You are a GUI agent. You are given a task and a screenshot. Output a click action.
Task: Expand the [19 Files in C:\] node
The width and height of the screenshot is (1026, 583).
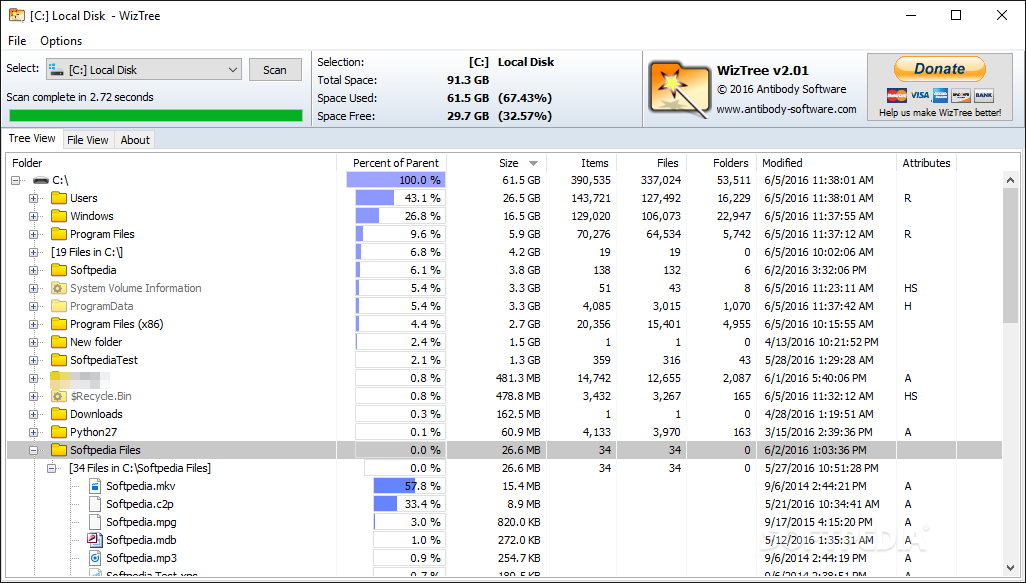click(x=33, y=252)
